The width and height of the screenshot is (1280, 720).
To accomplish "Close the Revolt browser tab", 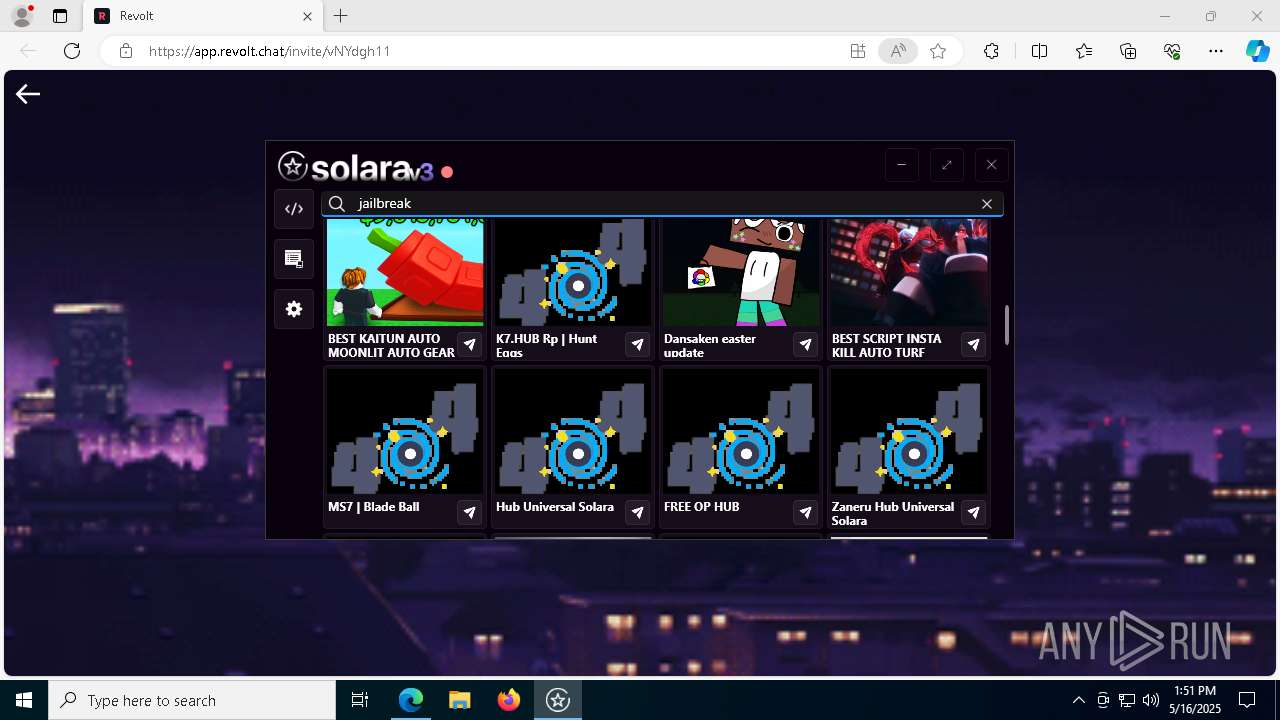I will pos(308,16).
